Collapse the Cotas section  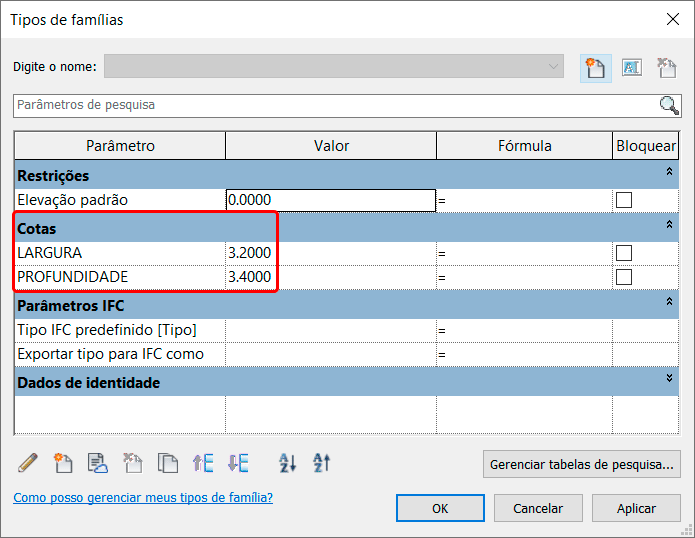668,227
